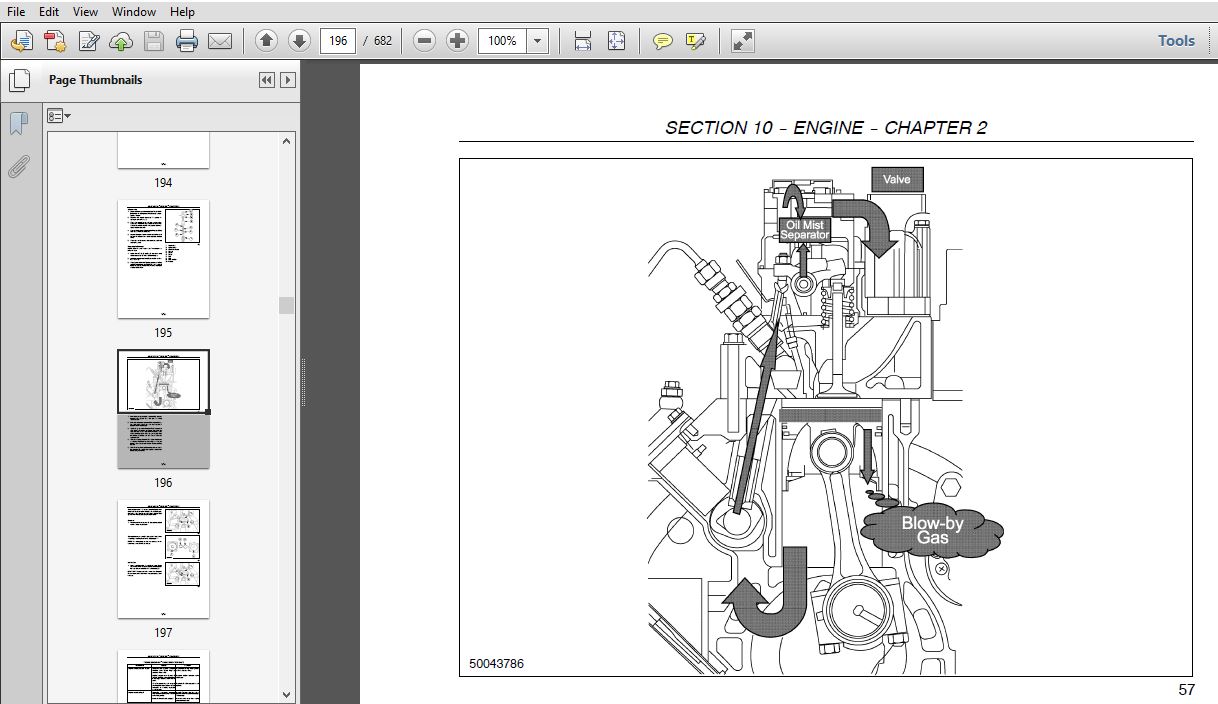
Task: Toggle the Bookmarks panel in sidebar
Action: coord(18,123)
